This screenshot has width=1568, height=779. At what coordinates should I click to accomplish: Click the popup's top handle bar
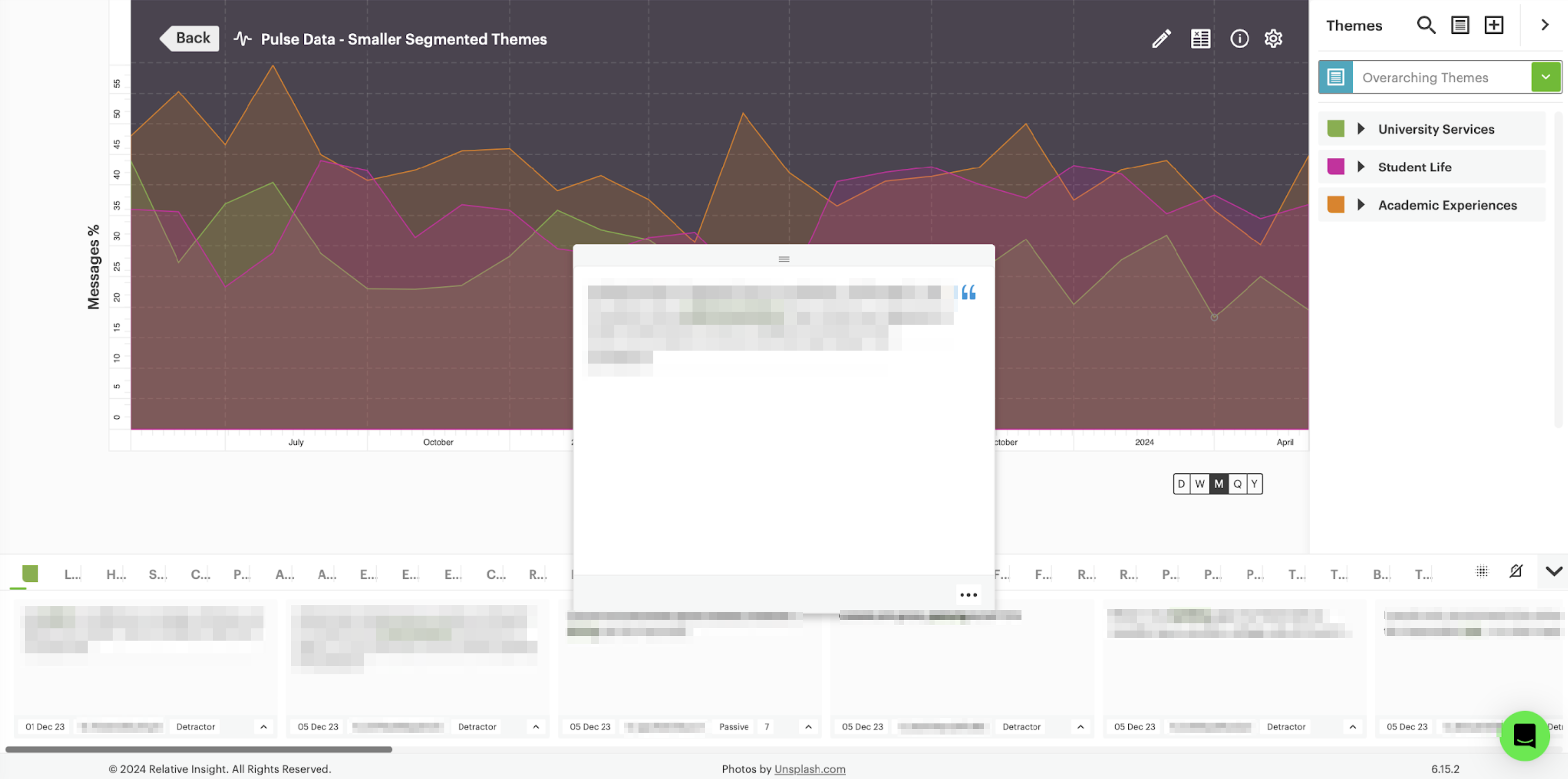[x=784, y=259]
